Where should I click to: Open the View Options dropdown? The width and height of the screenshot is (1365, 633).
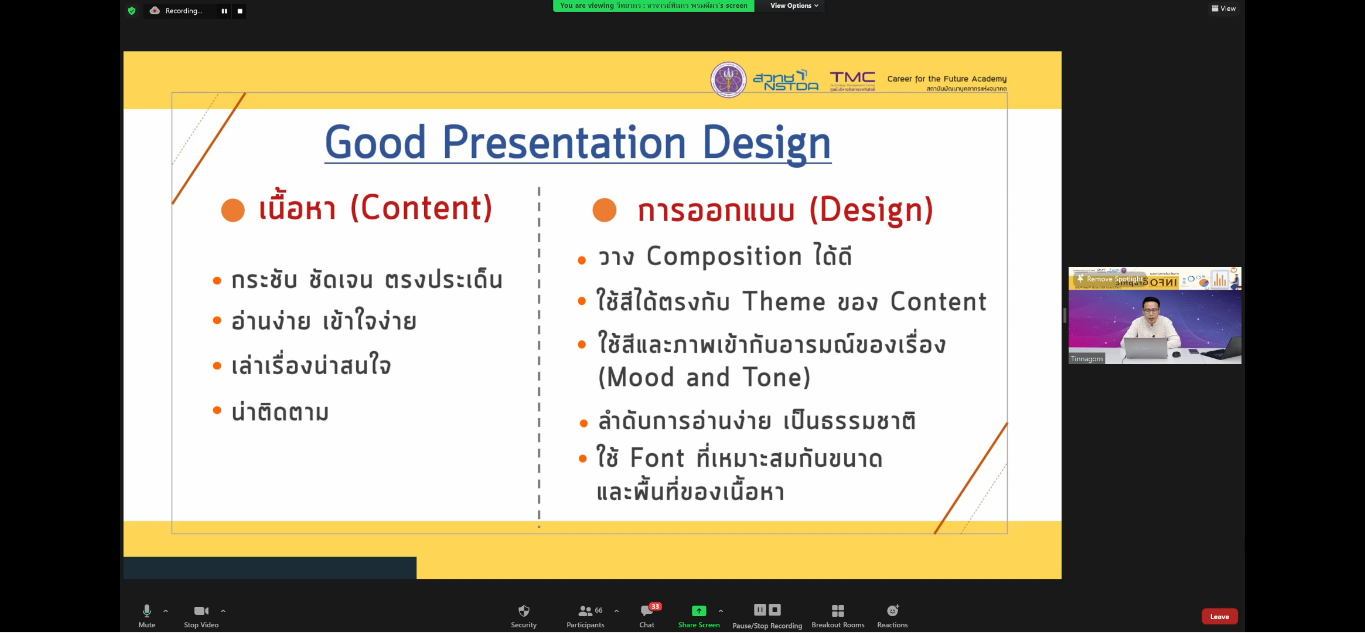(x=794, y=6)
